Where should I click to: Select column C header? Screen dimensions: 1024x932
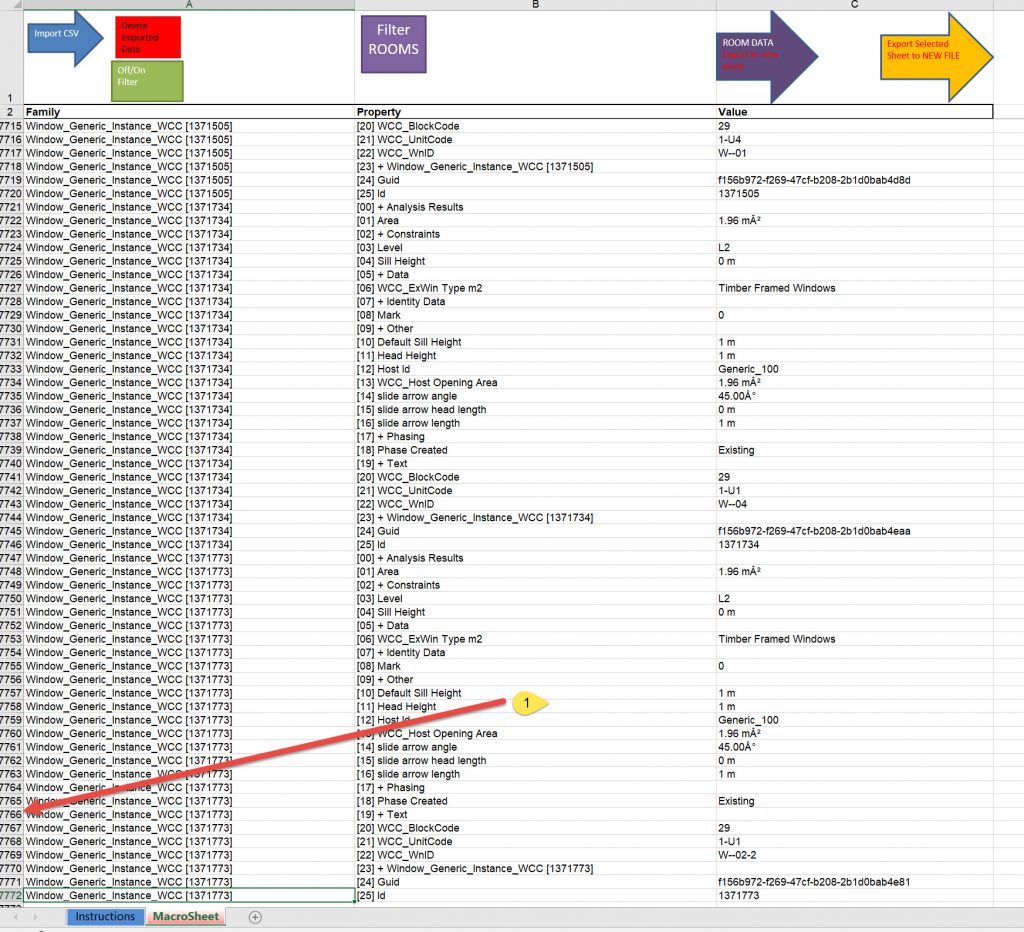pyautogui.click(x=854, y=5)
